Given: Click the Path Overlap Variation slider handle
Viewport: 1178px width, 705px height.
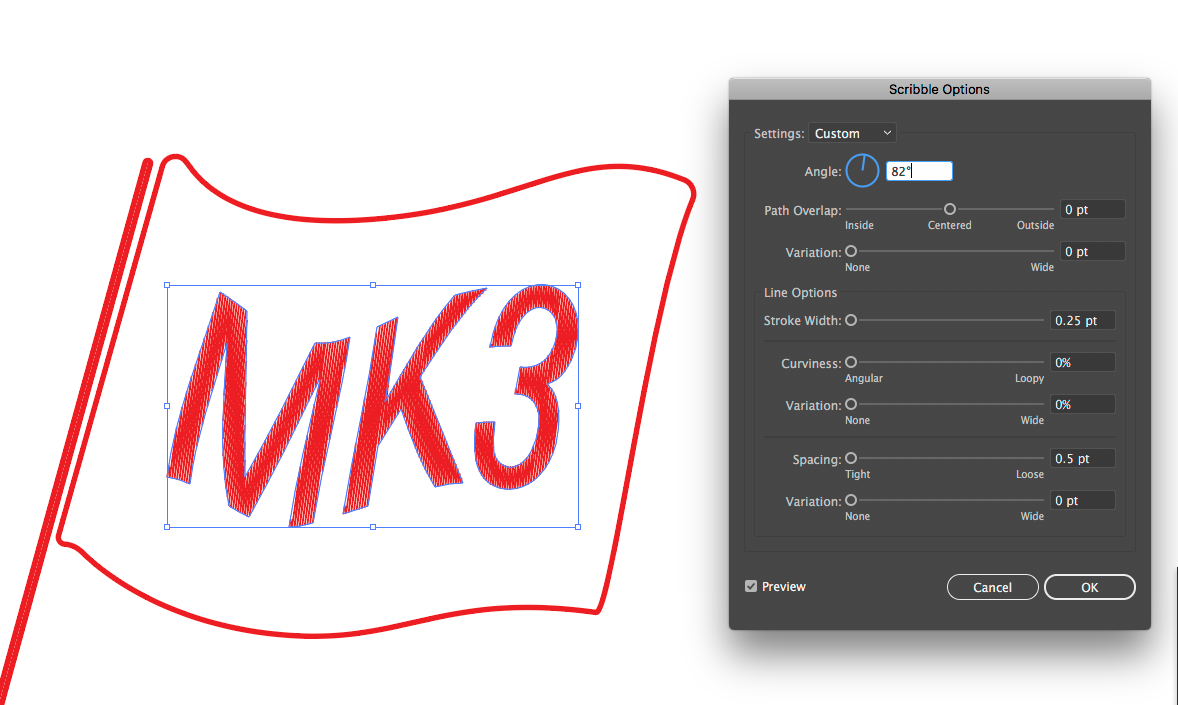Looking at the screenshot, I should click(851, 251).
